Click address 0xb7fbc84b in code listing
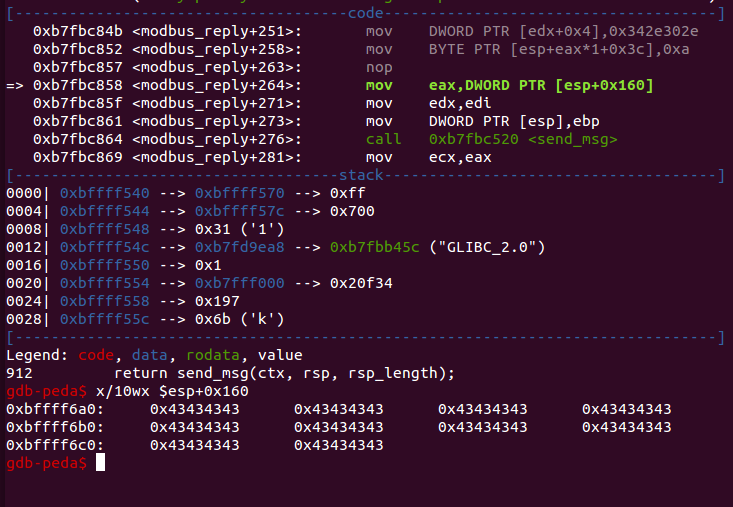 pyautogui.click(x=78, y=31)
